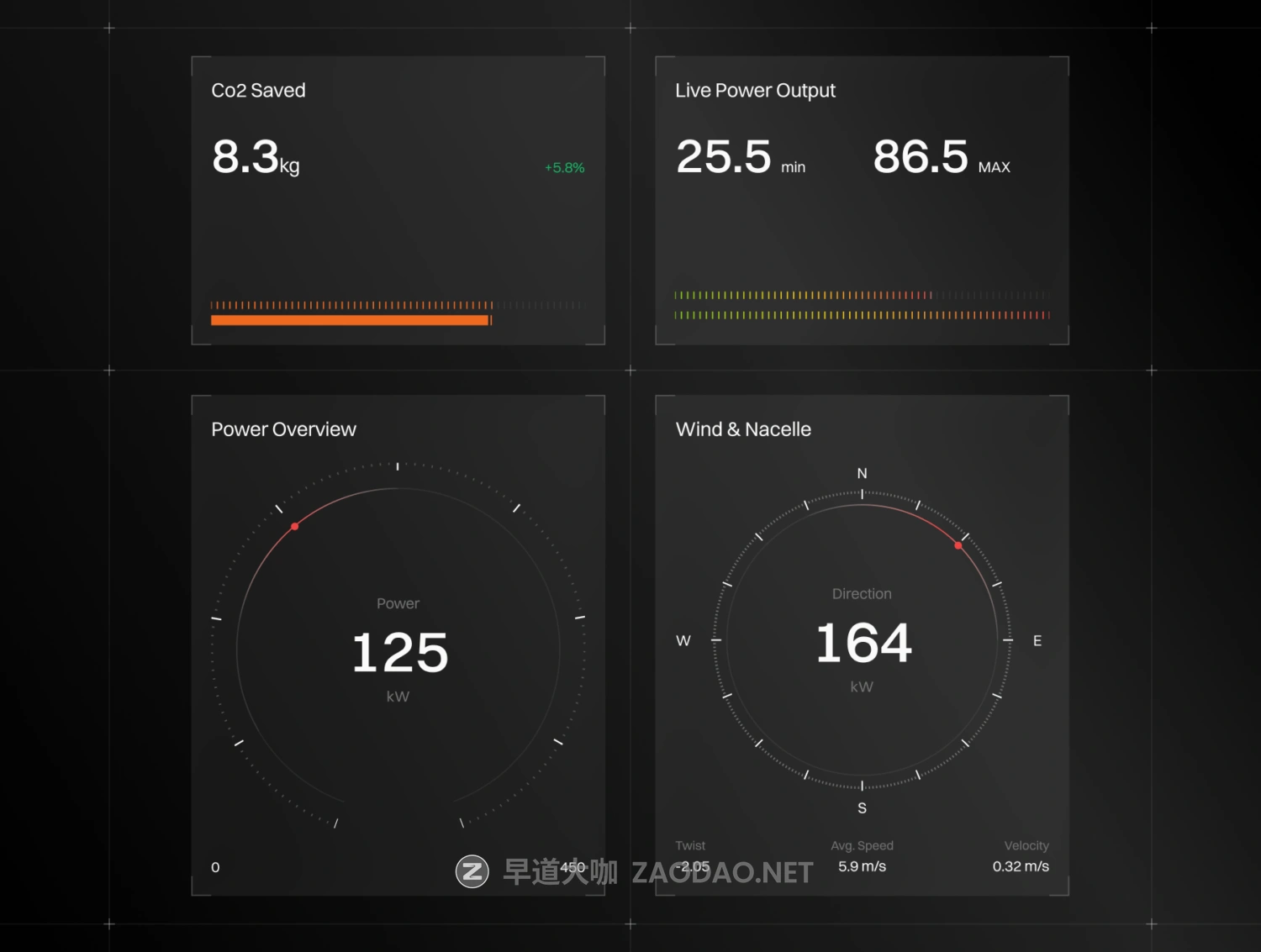Click the Live Power Output title

(x=755, y=91)
